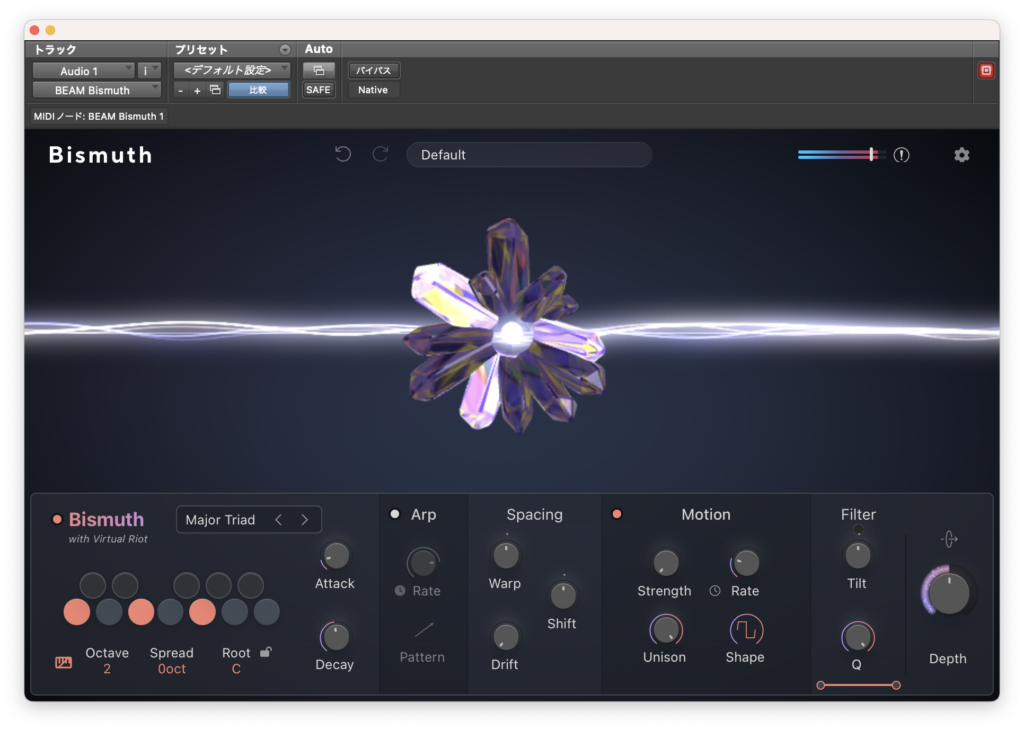Click the Spread value 0oct
The height and width of the screenshot is (730, 1024).
(x=172, y=669)
